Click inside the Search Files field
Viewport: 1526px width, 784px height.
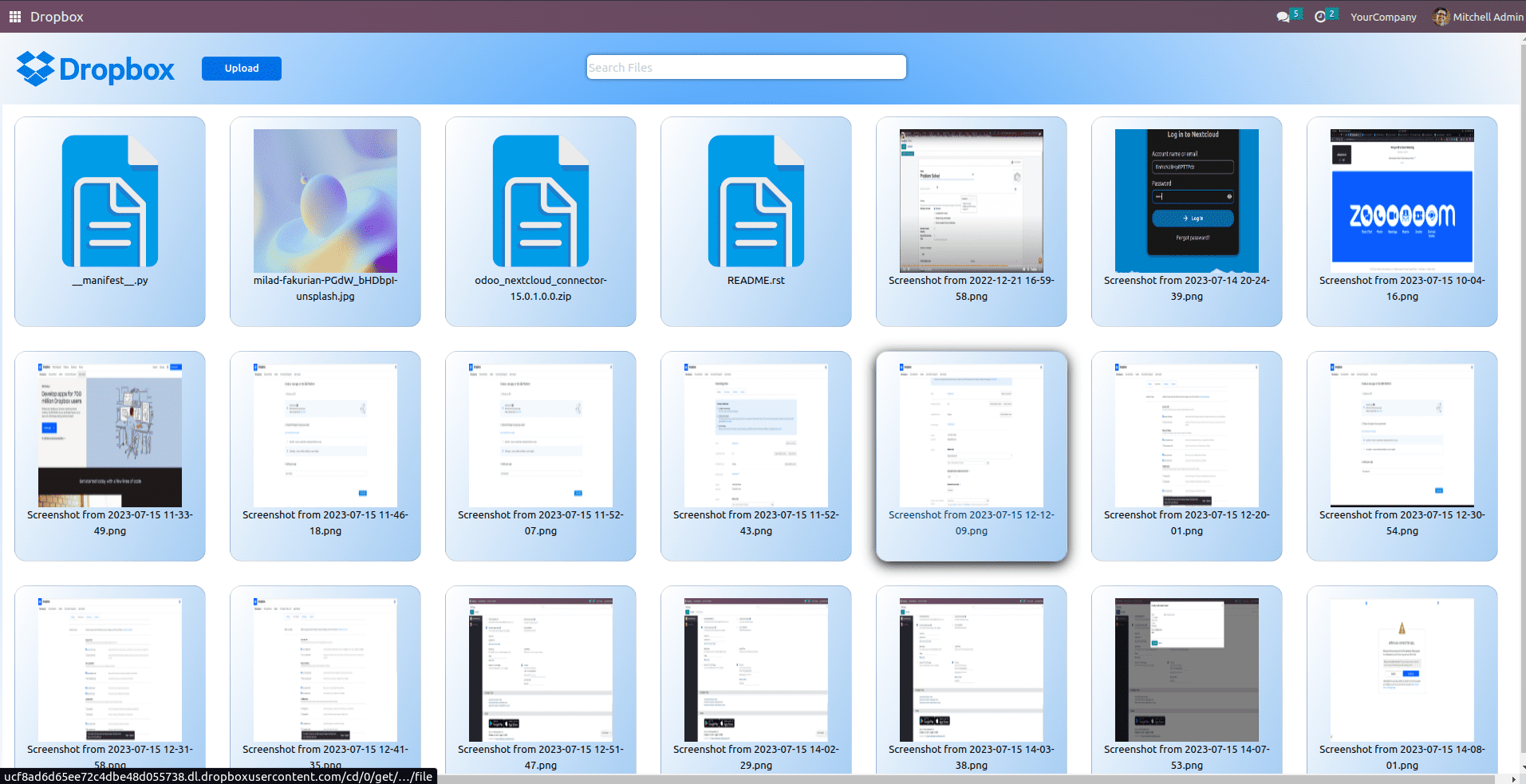(x=745, y=67)
